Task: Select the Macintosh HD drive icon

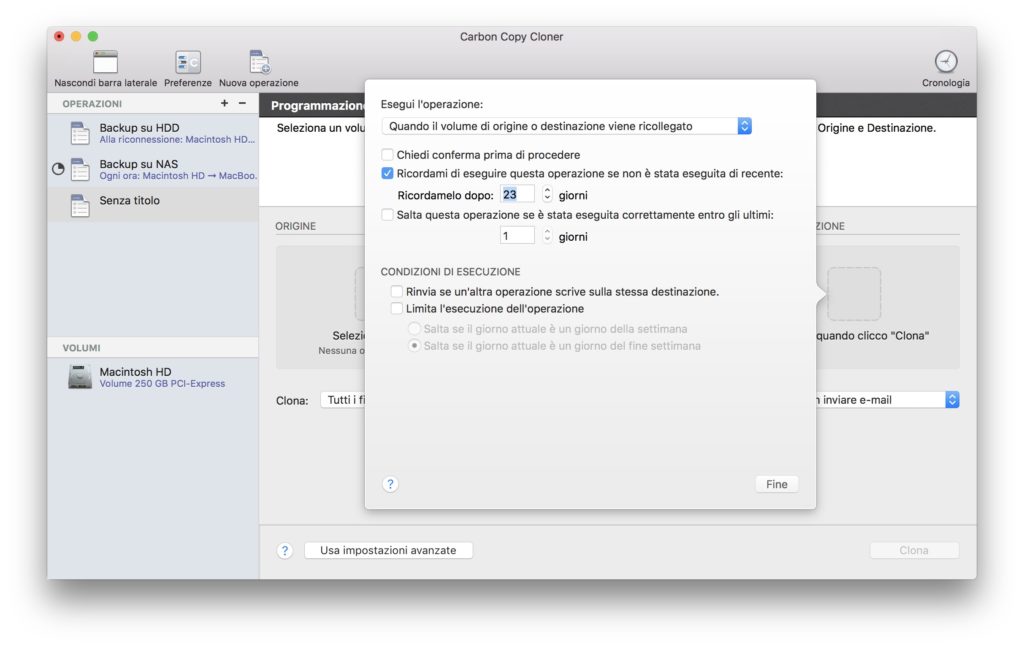Action: pos(80,377)
